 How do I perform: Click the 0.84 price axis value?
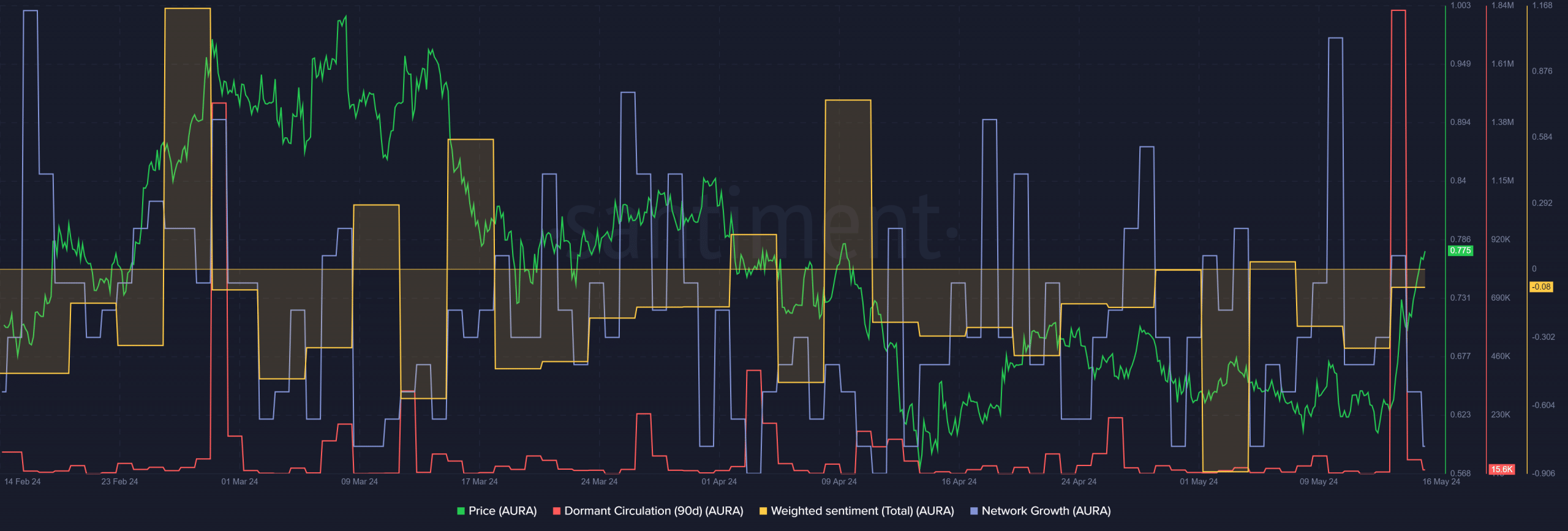1458,181
